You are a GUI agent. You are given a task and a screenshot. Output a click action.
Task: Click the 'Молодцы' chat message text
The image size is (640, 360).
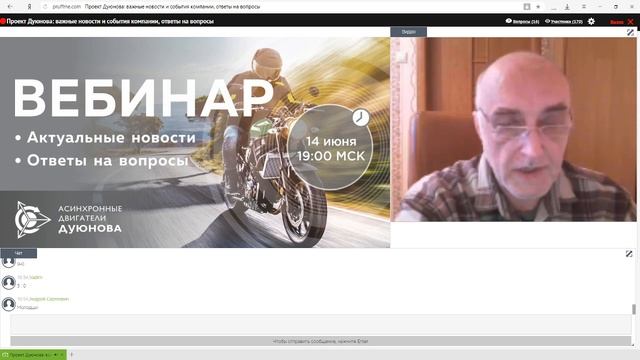[27, 307]
